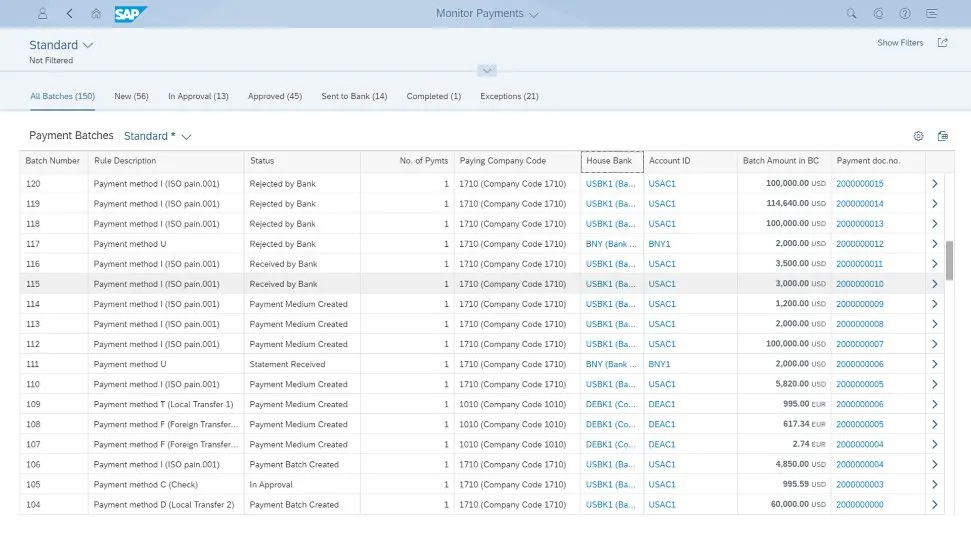Open table settings gear icon
This screenshot has height=545, width=971.
coord(918,136)
